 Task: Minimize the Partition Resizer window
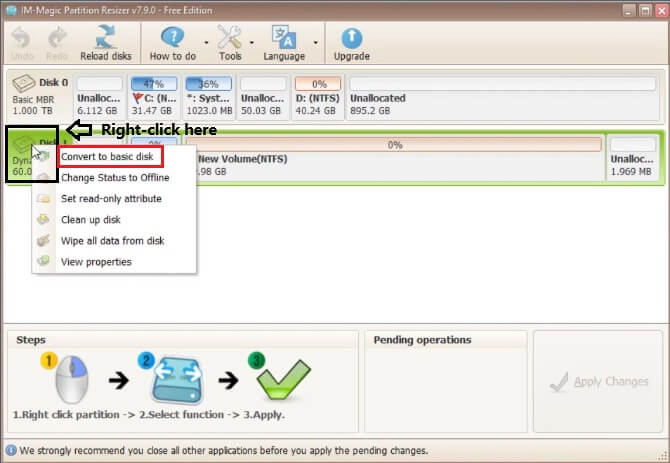point(628,10)
